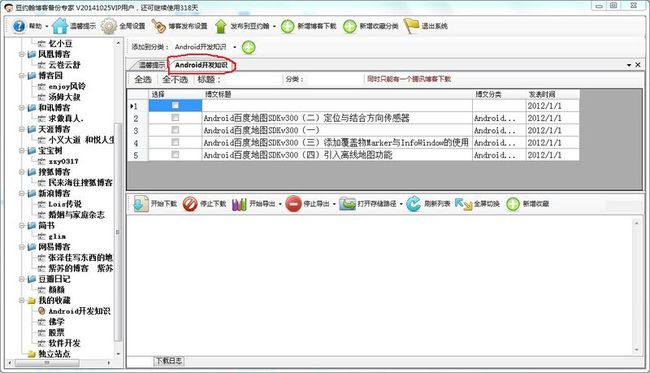Open the 下载日志 bottom tab
Screen dimensions: 650x373
pyautogui.click(x=169, y=361)
